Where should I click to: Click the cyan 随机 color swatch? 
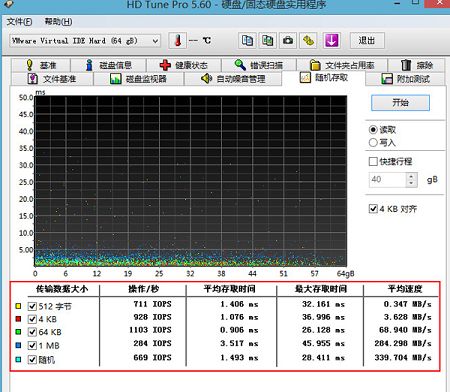pos(18,359)
